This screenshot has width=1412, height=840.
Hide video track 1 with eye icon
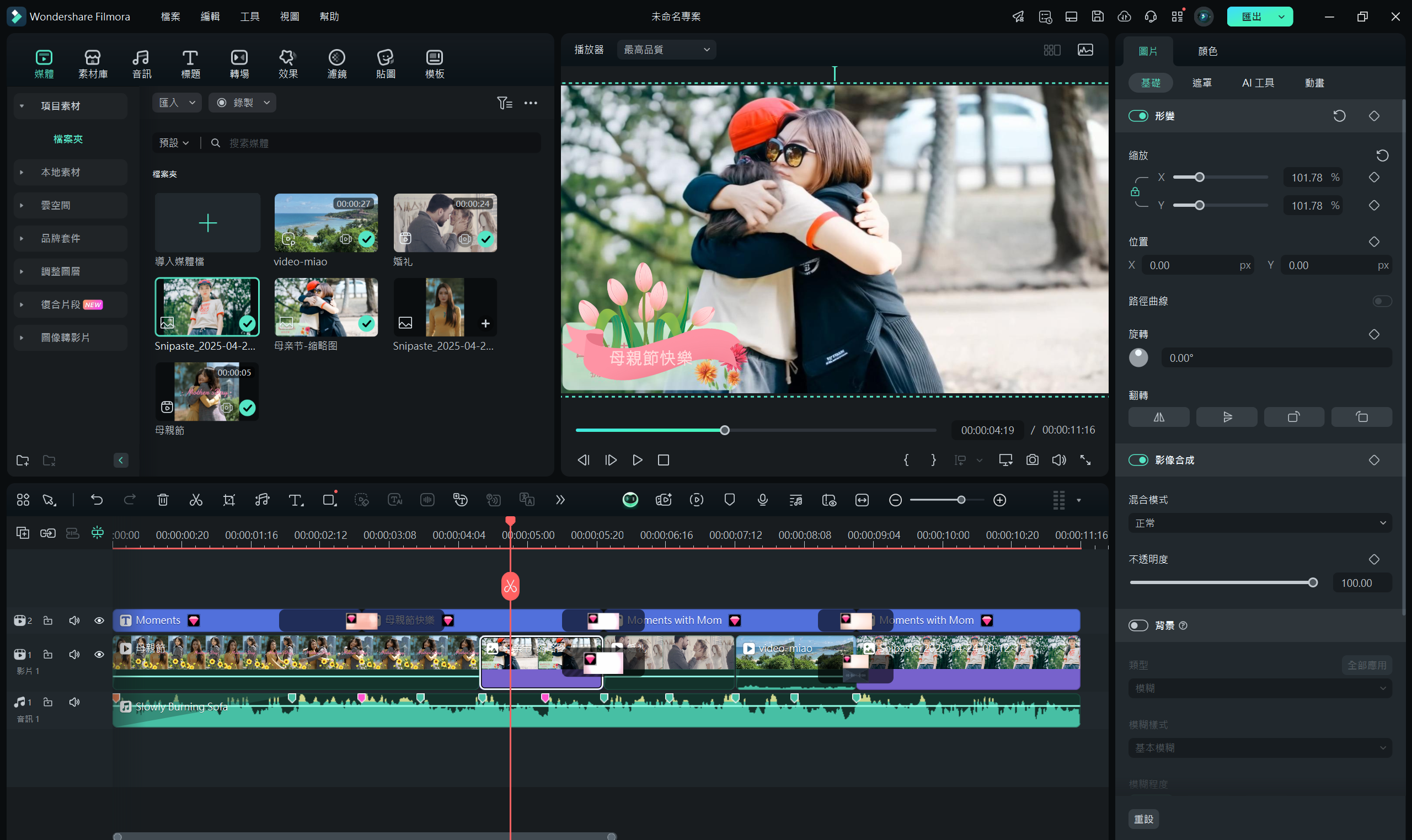(x=99, y=654)
